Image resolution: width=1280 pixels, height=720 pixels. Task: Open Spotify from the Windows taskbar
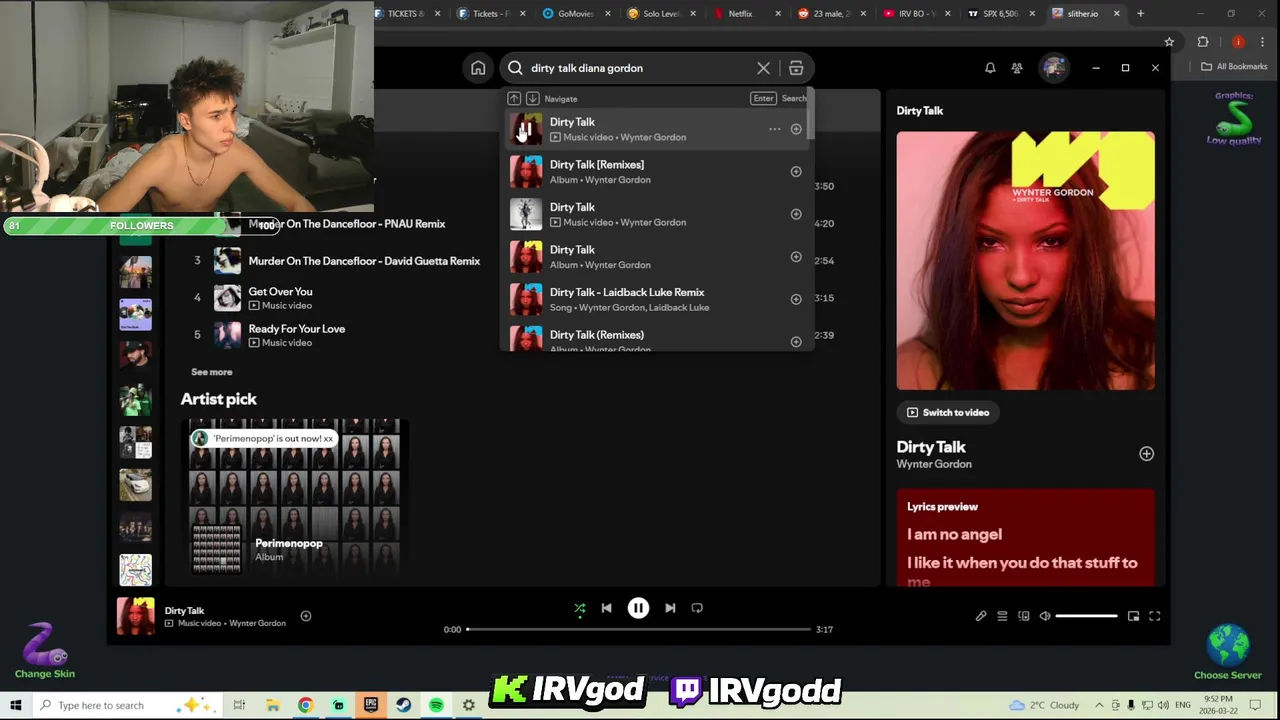pos(436,705)
